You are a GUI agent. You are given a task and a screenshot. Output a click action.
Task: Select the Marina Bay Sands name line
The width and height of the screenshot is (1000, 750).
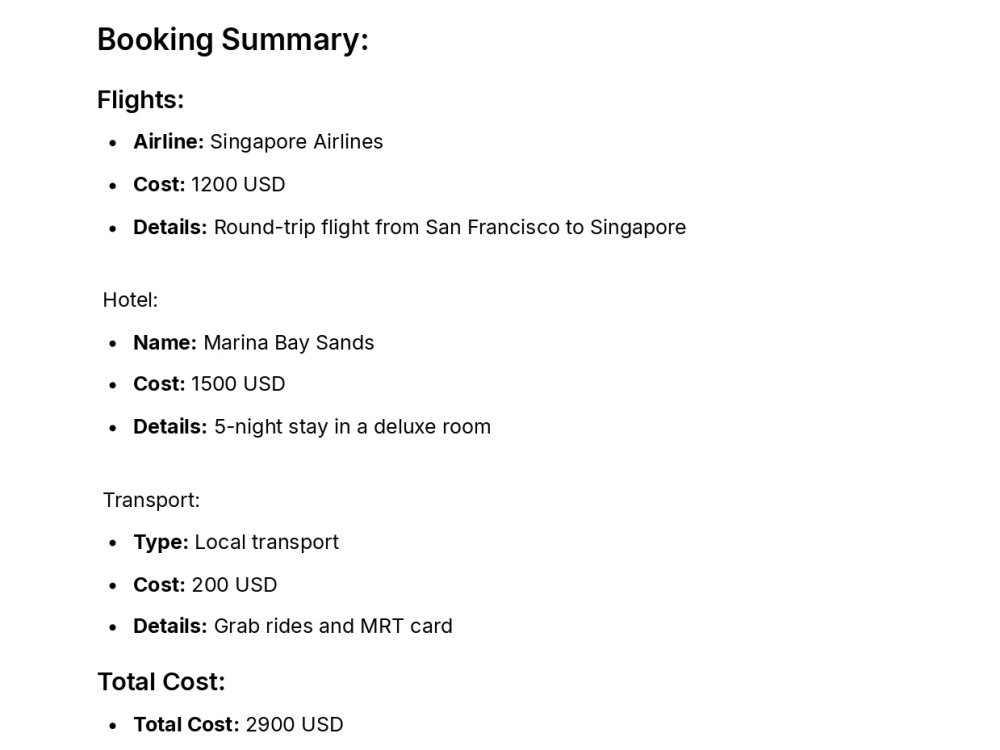click(x=253, y=342)
